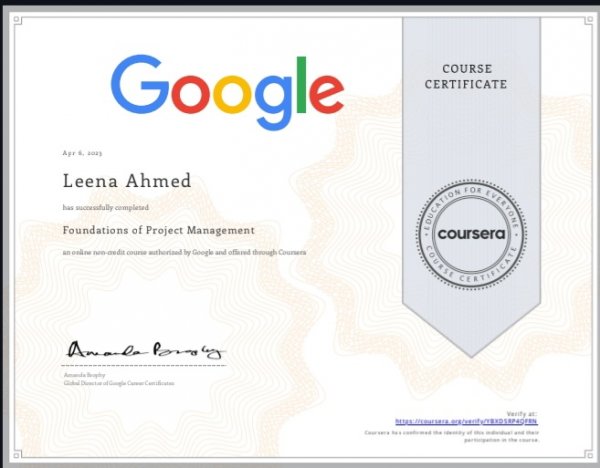Click the "has successfully completed" text
The width and height of the screenshot is (600, 468).
pyautogui.click(x=106, y=207)
